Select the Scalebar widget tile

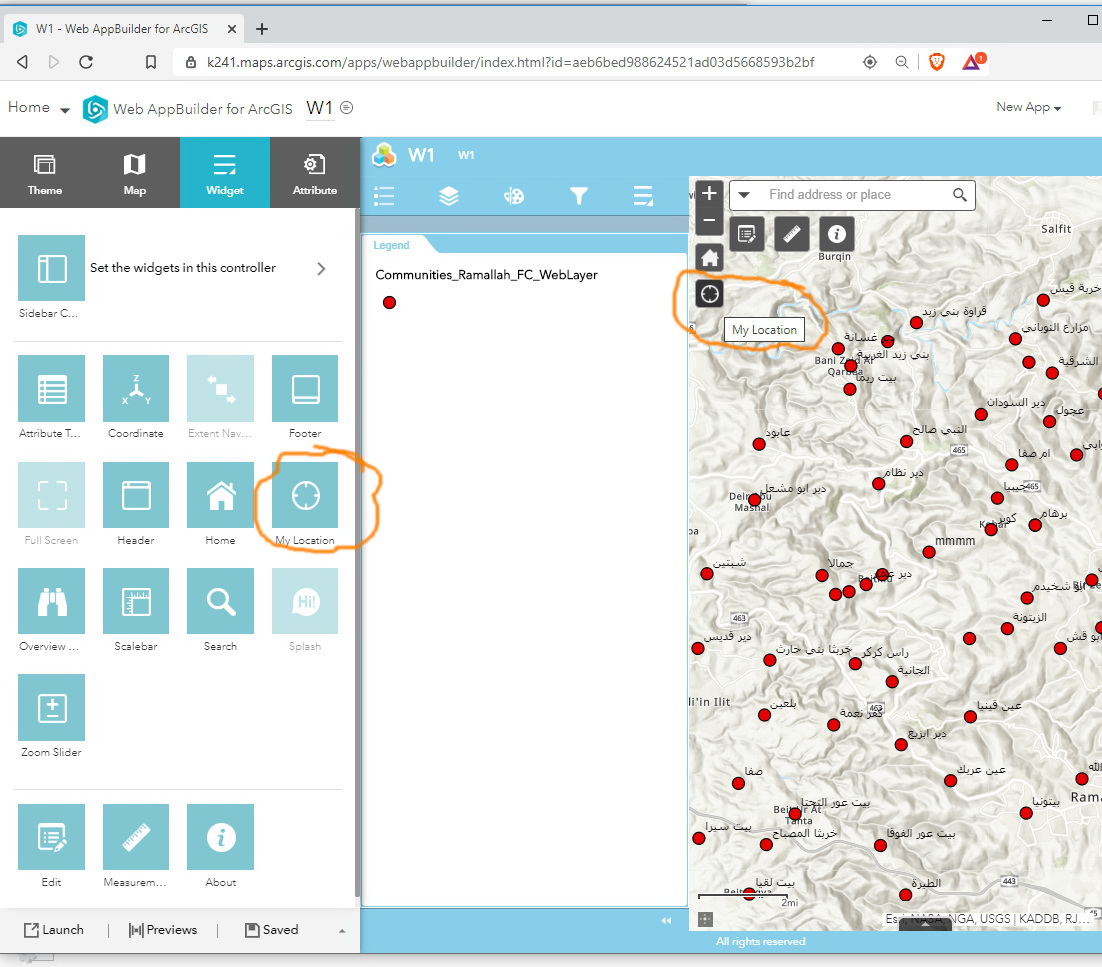point(136,601)
